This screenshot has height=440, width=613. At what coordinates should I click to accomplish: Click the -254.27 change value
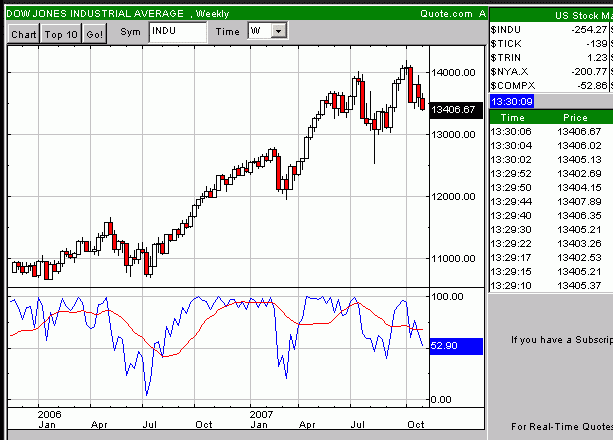pyautogui.click(x=589, y=30)
